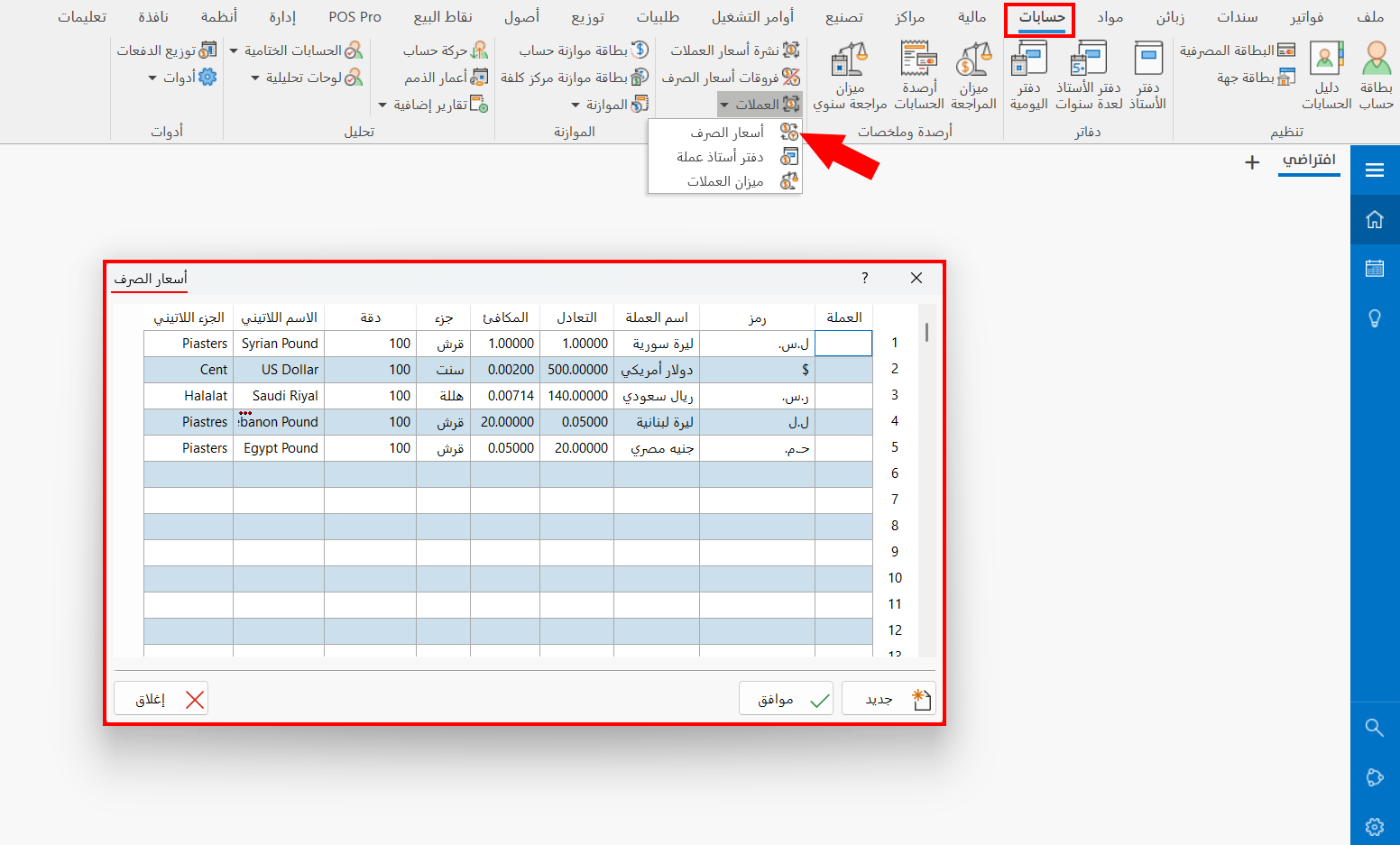Image resolution: width=1400 pixels, height=845 pixels.
Task: Expand لوحات تحليلية dashboards dropdown
Action: [307, 78]
